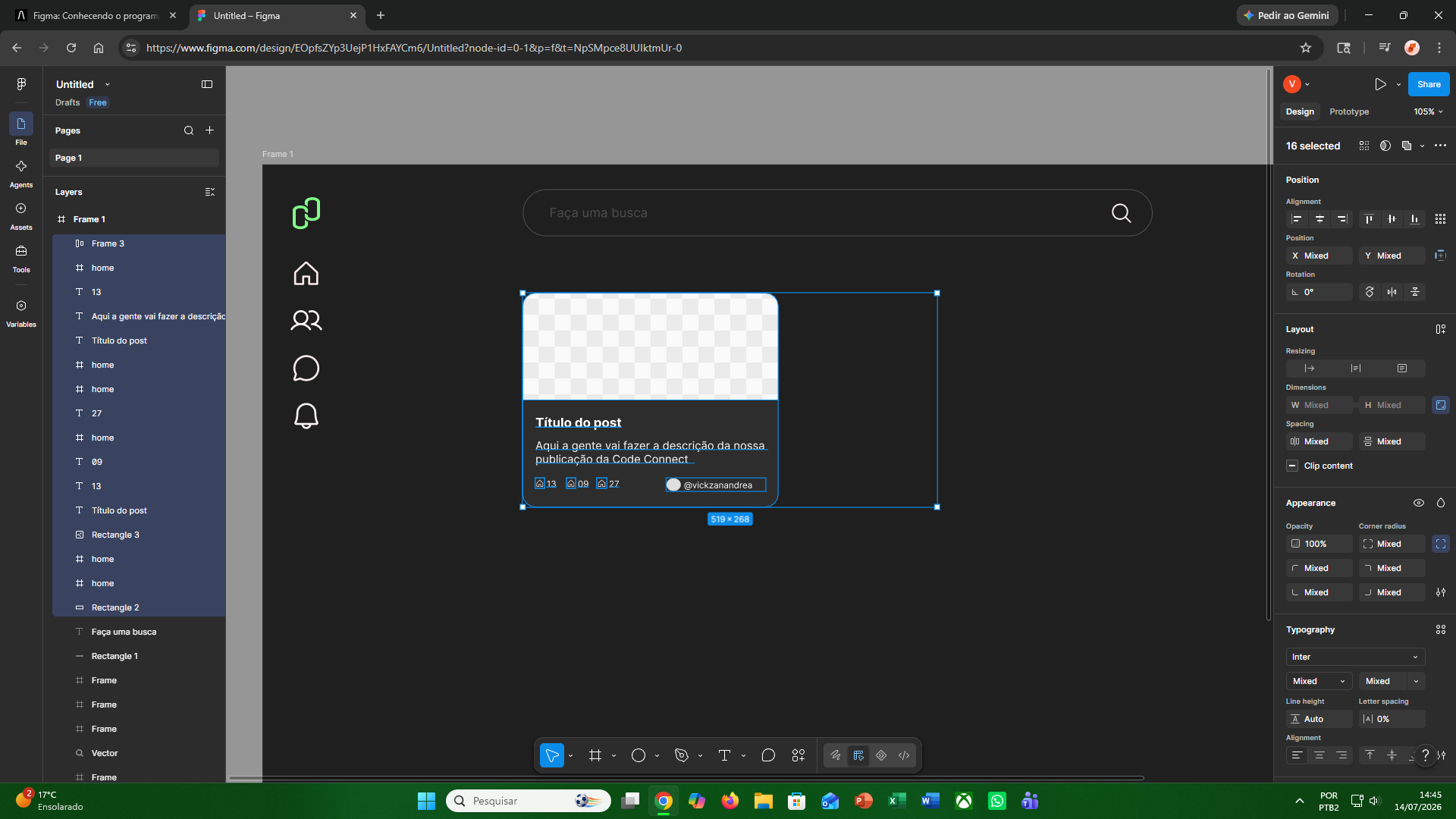Open the Inter font family dropdown

[x=1355, y=657]
